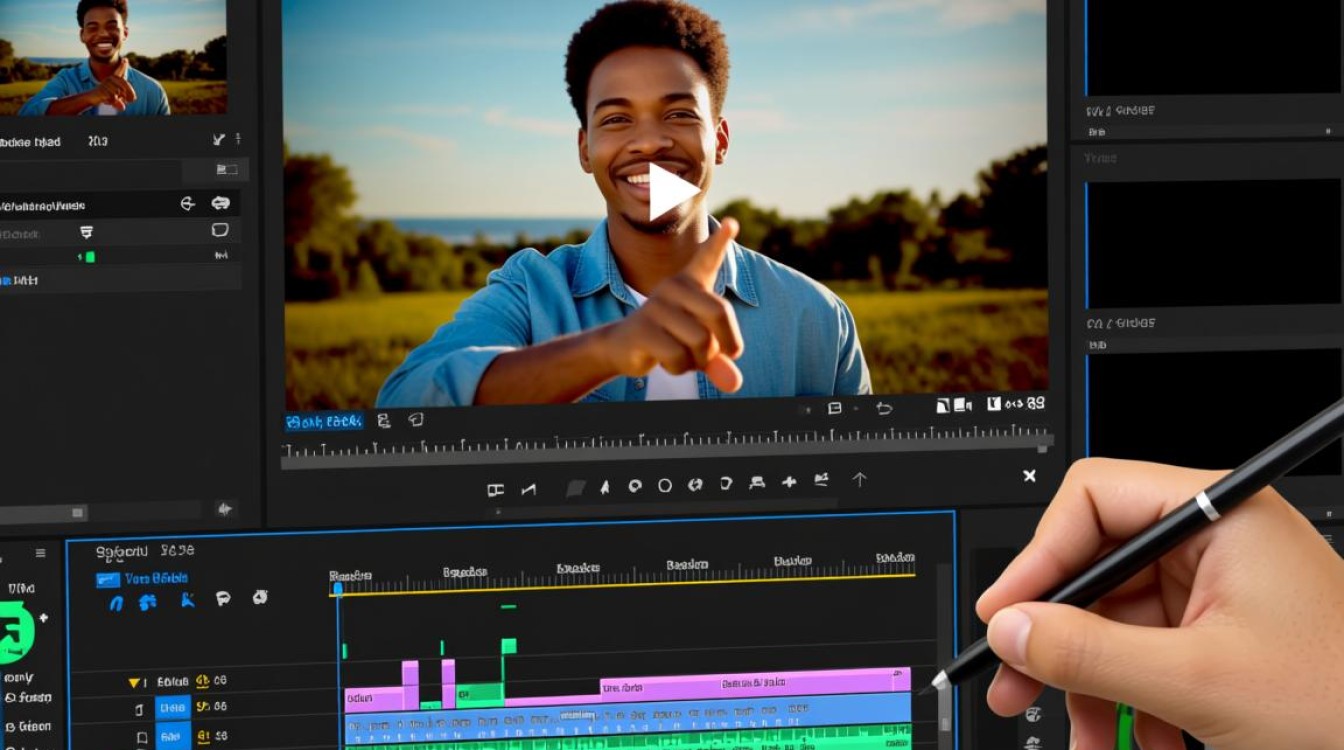The width and height of the screenshot is (1344, 750).
Task: Click the two-page compare icon under the preview's right edge
Action: point(954,405)
